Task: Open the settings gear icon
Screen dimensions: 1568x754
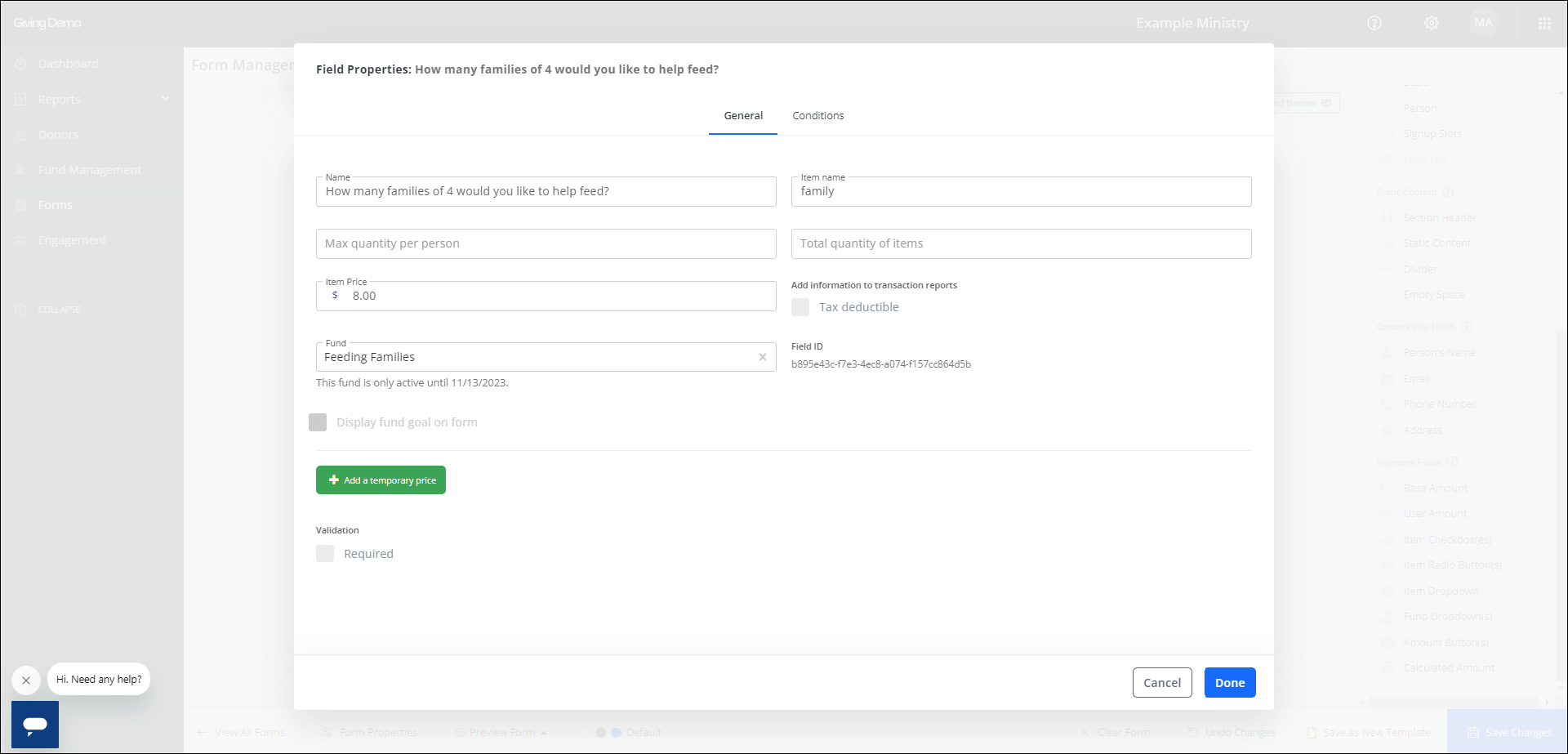Action: pos(1432,23)
